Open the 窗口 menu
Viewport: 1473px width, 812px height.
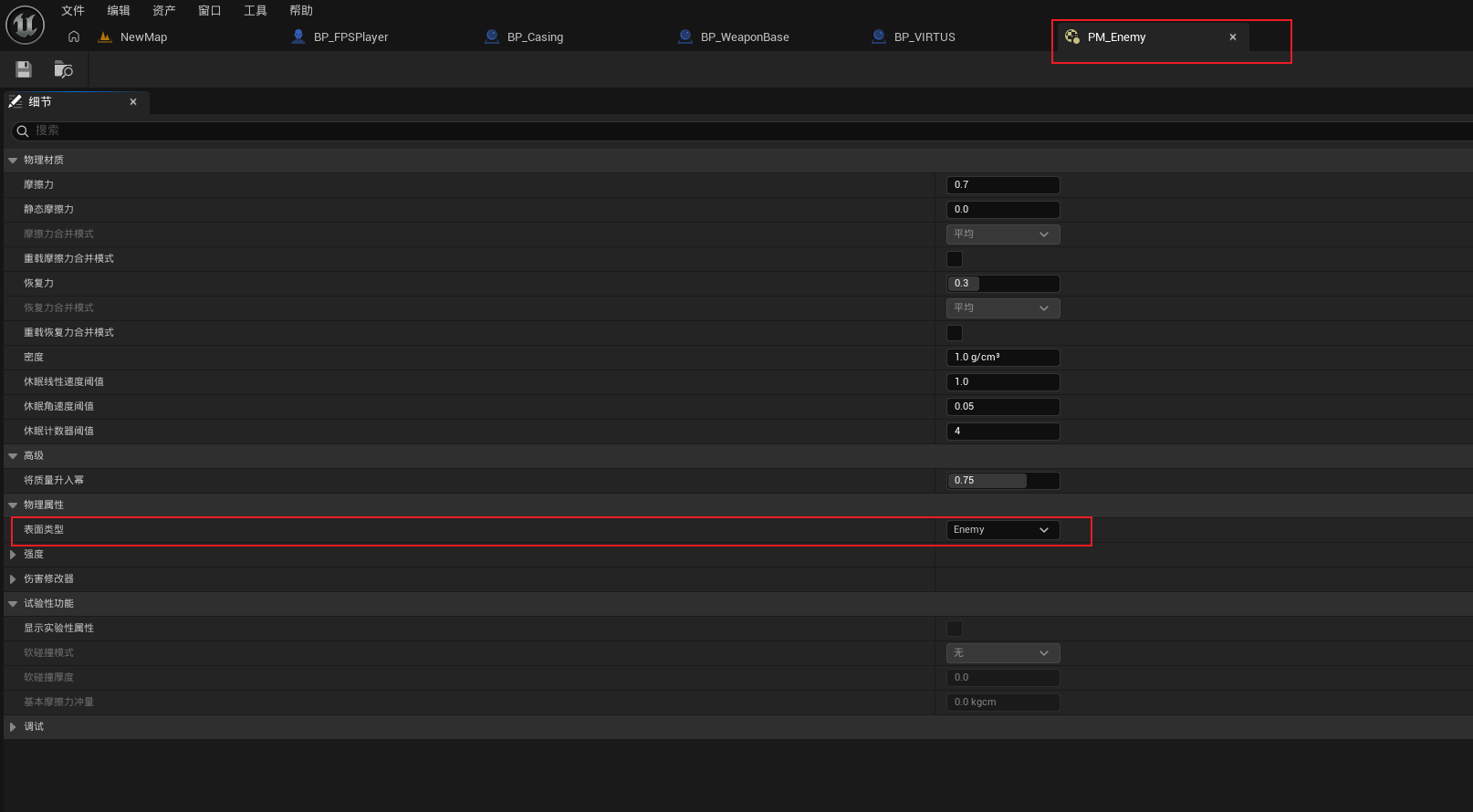pos(210,11)
